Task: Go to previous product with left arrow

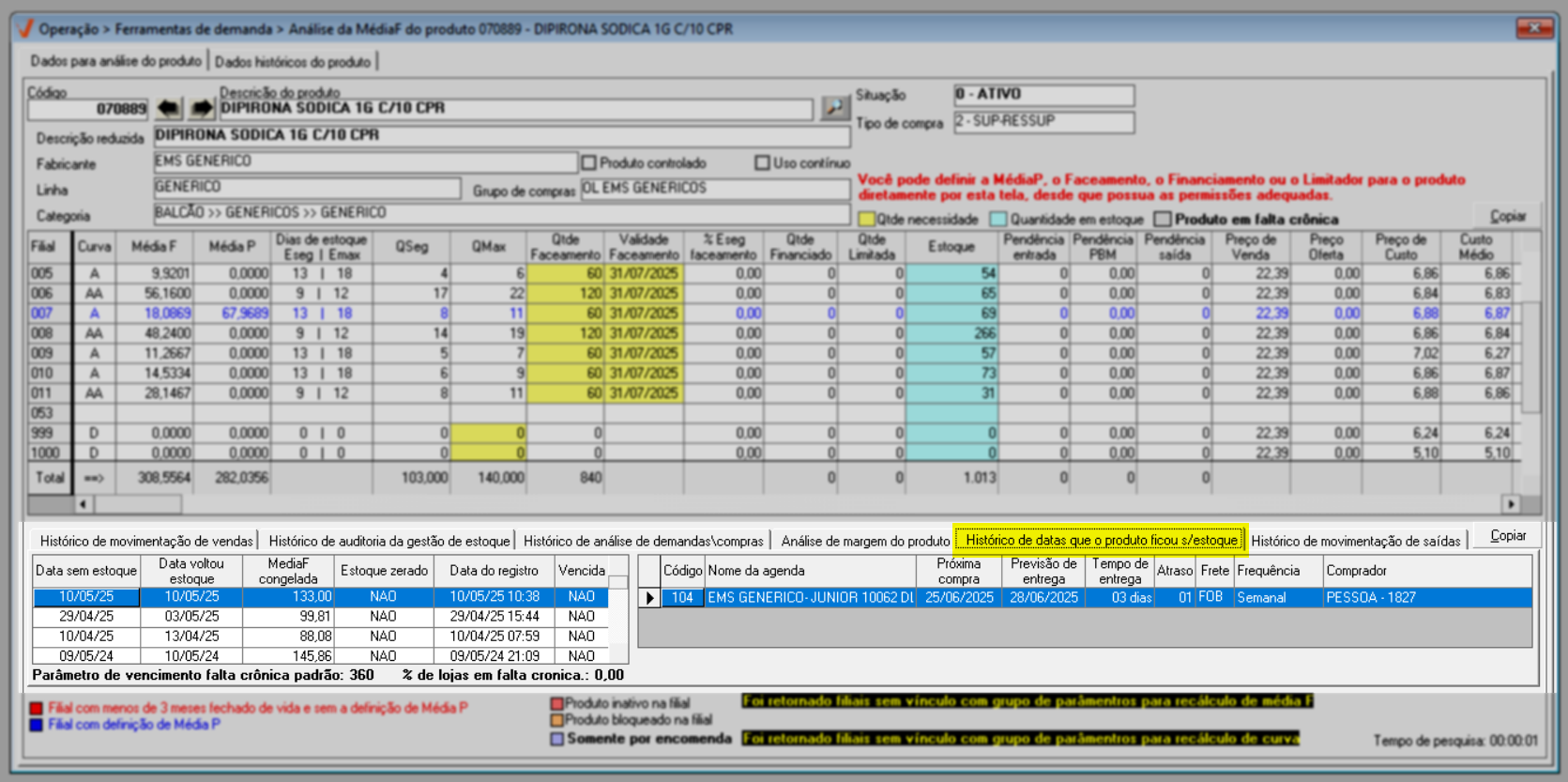Action: pyautogui.click(x=169, y=109)
